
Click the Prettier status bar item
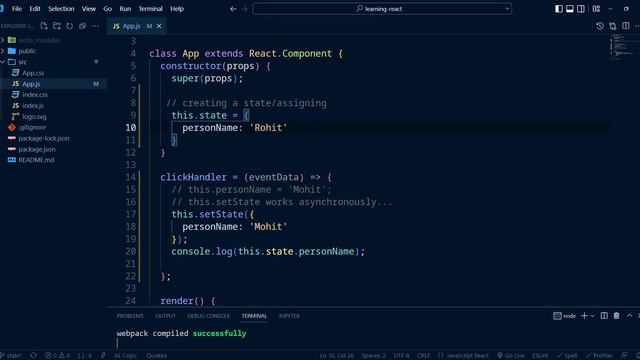[x=599, y=356]
